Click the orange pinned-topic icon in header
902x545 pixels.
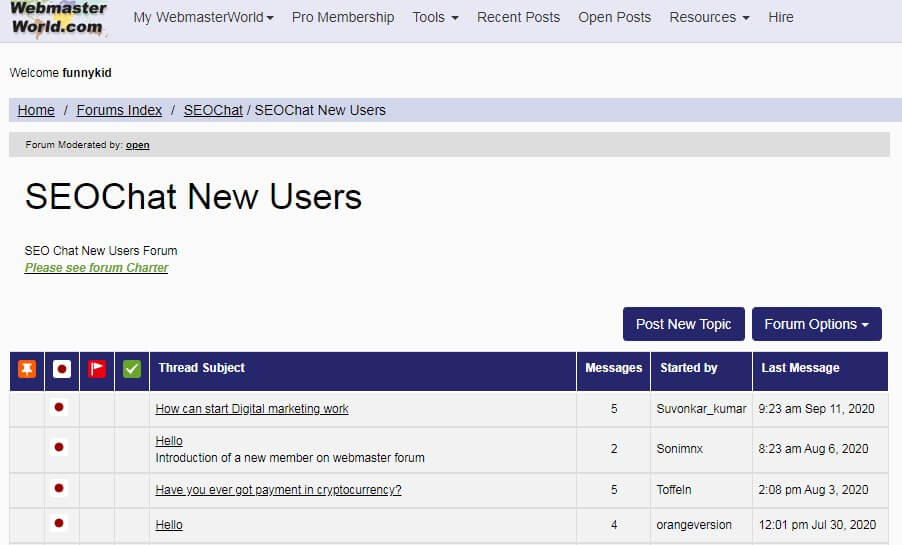pos(27,368)
